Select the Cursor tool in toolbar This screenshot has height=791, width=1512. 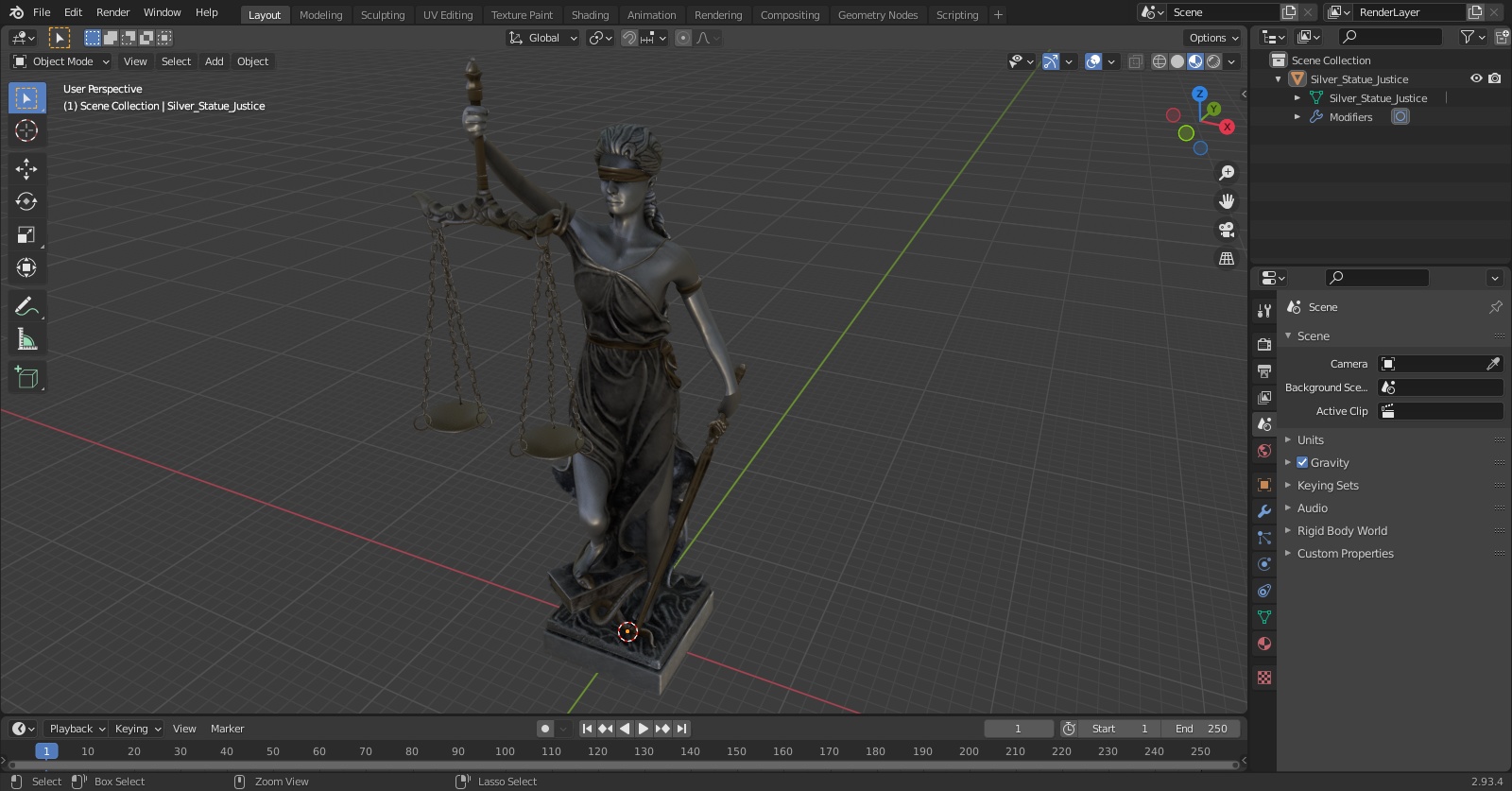pos(26,130)
